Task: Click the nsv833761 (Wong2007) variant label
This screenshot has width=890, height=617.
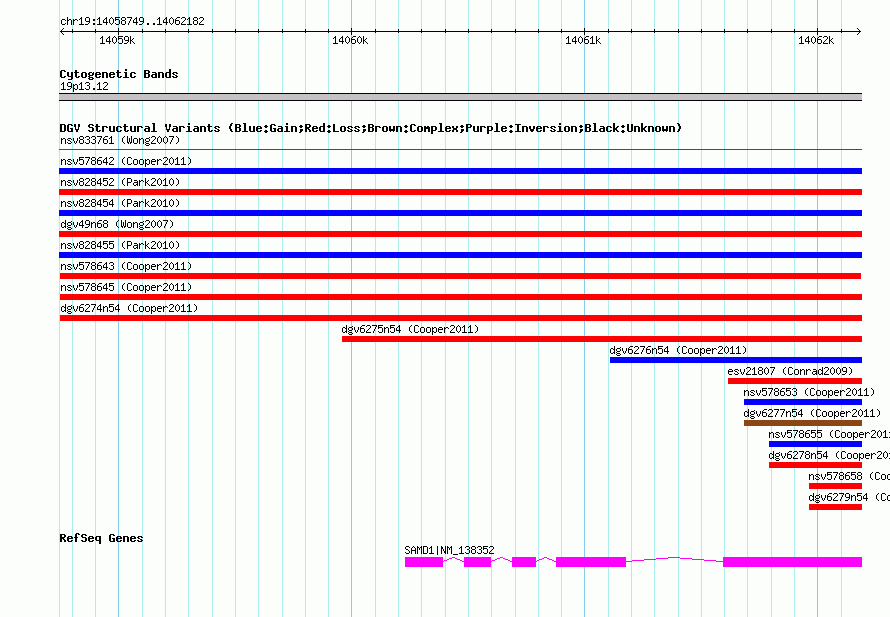Action: point(120,140)
